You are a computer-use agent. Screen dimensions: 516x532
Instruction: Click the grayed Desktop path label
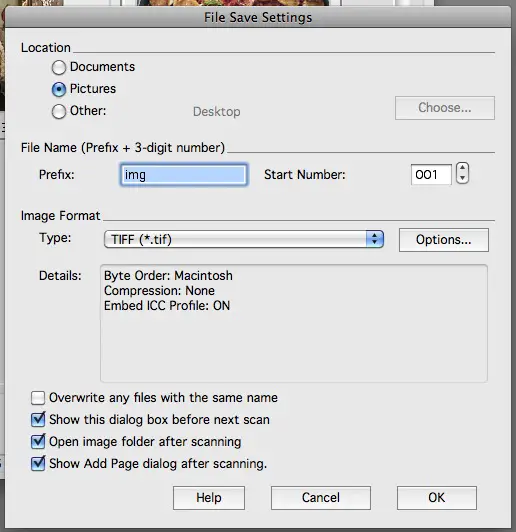[x=217, y=112]
